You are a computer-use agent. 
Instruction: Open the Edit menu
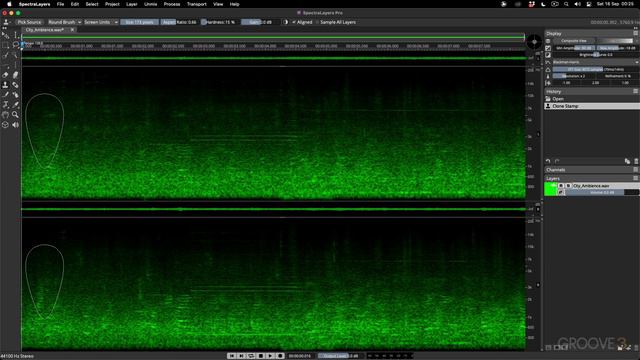(75, 4)
